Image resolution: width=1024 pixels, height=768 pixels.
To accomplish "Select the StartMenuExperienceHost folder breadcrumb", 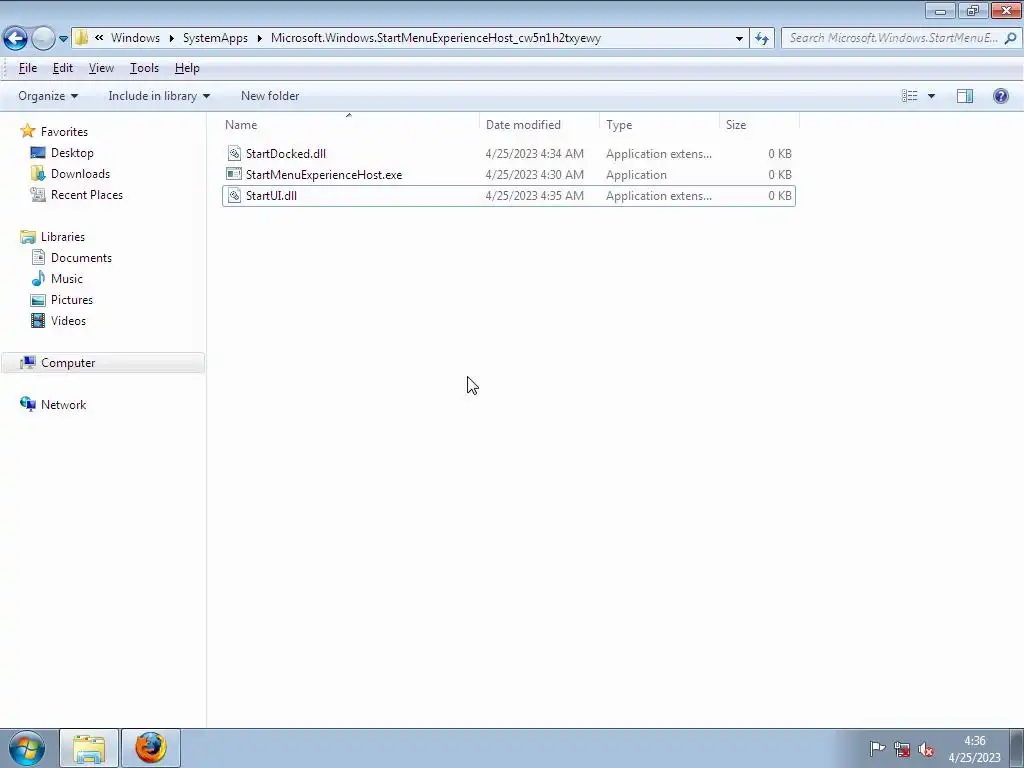I will 436,38.
